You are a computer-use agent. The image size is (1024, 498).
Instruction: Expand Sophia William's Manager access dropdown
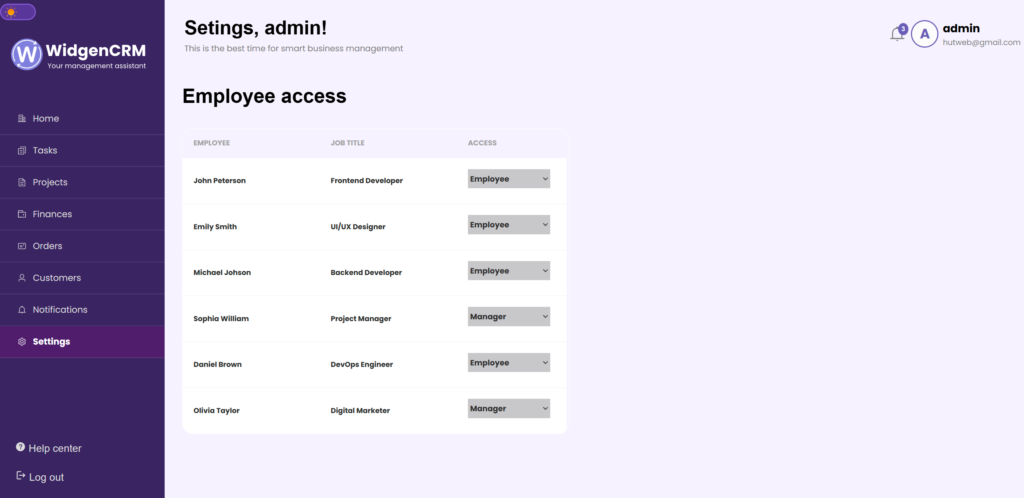click(509, 317)
